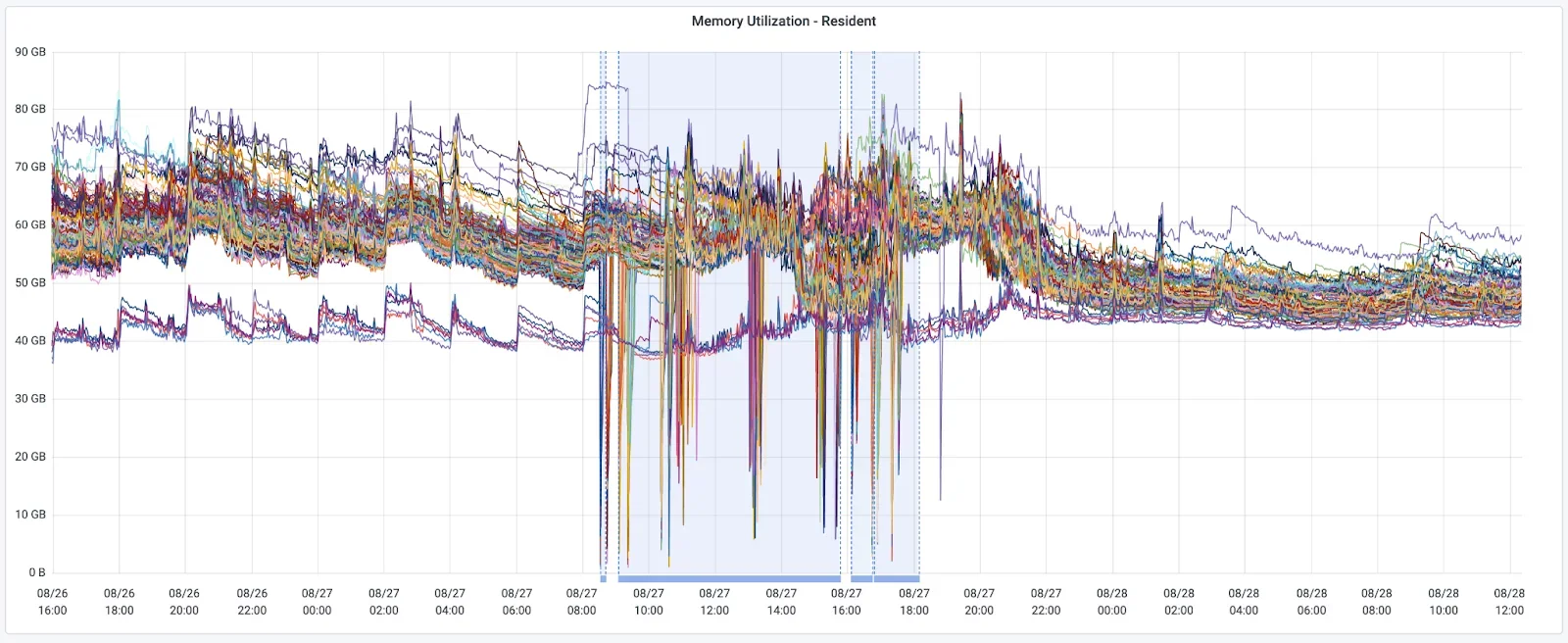Open the Memory Utilization - Resident panel title
This screenshot has height=643, width=1568.
(784, 21)
